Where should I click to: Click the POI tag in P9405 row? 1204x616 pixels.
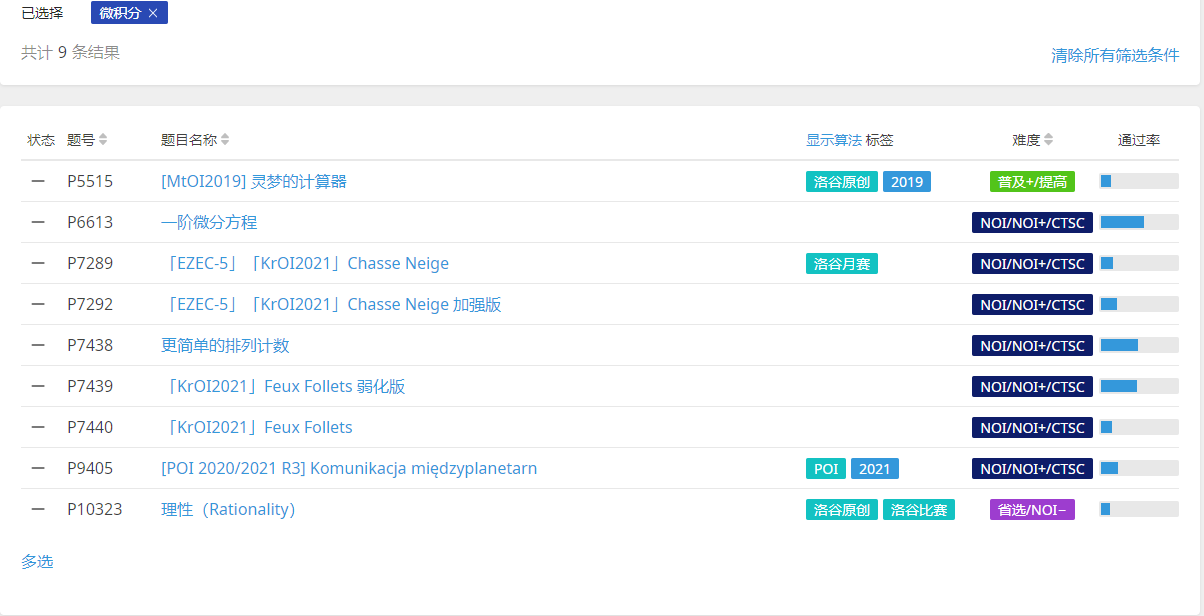coord(826,469)
